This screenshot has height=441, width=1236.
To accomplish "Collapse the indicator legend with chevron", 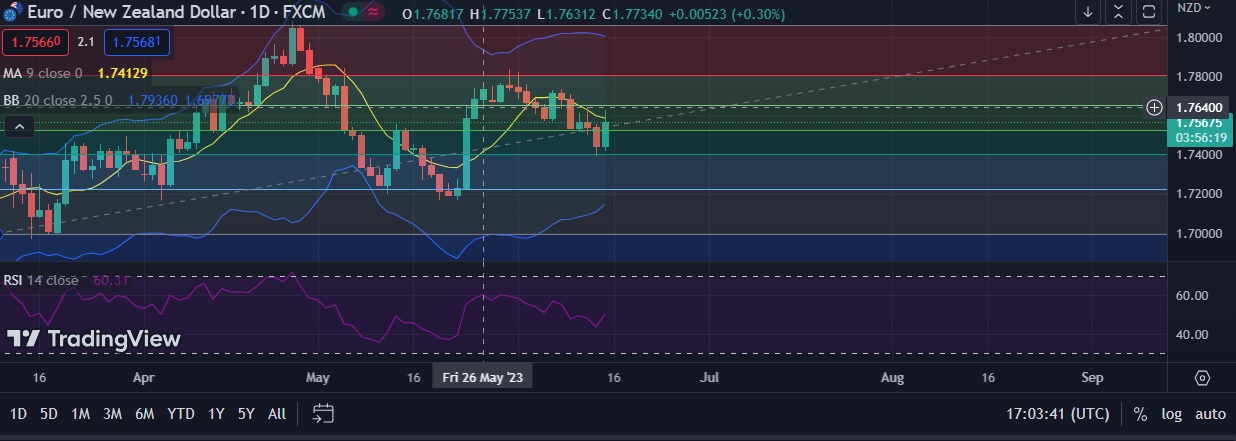I will coord(18,126).
